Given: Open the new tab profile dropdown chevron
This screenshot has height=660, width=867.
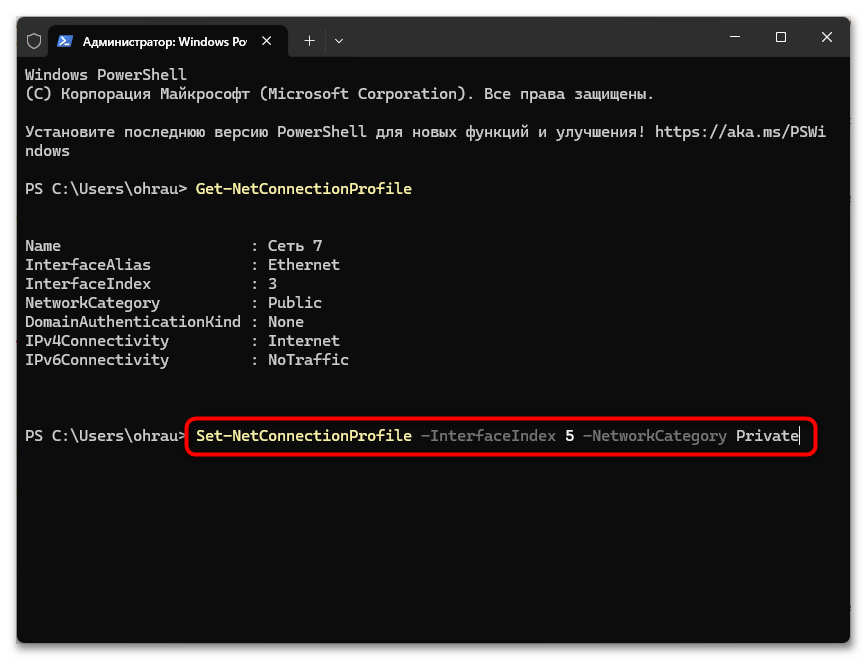Looking at the screenshot, I should click(339, 41).
